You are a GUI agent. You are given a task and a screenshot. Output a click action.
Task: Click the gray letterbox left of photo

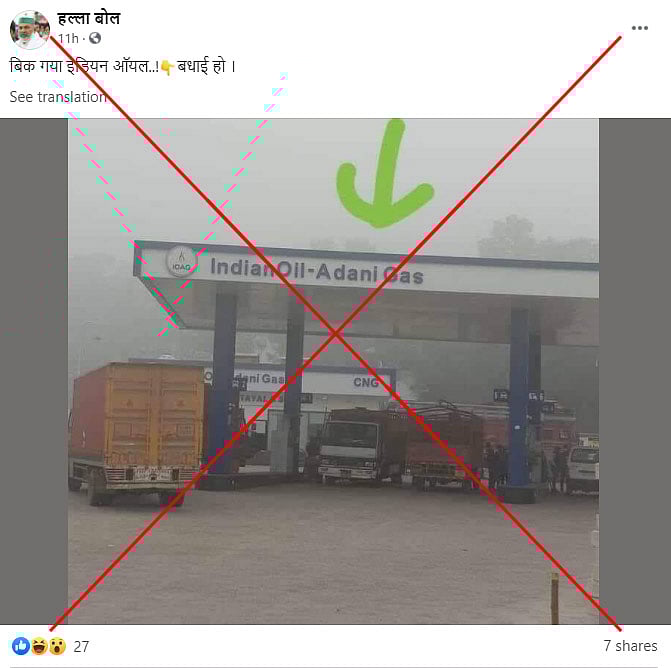(34, 371)
